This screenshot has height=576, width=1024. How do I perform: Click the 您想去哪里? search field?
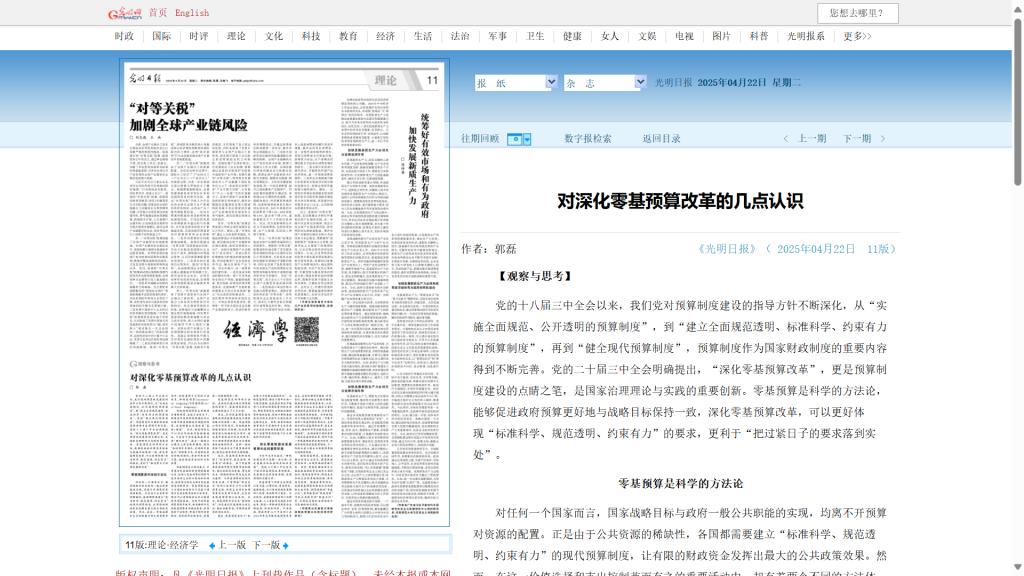[x=857, y=13]
